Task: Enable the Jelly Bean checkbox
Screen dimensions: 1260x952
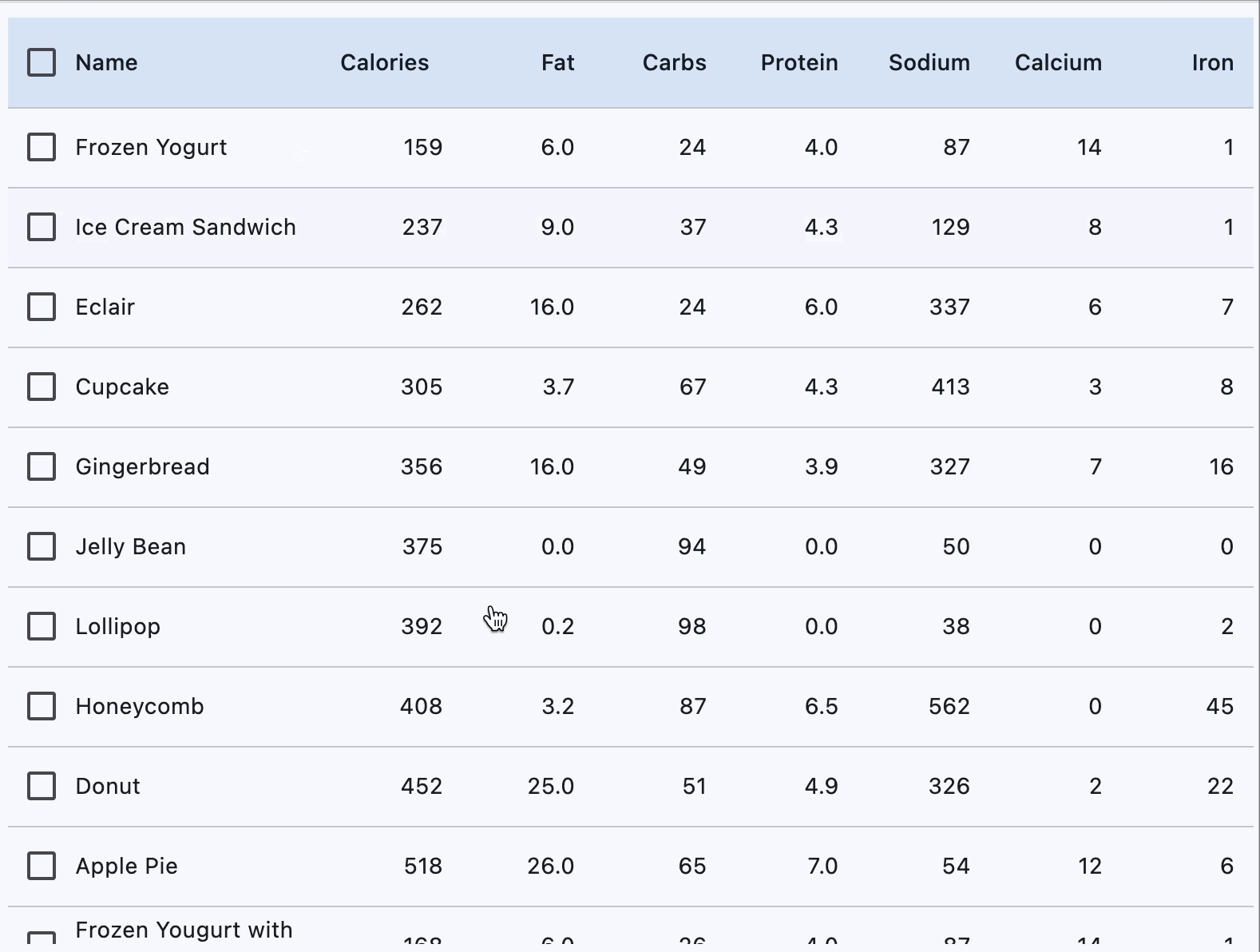Action: (42, 546)
